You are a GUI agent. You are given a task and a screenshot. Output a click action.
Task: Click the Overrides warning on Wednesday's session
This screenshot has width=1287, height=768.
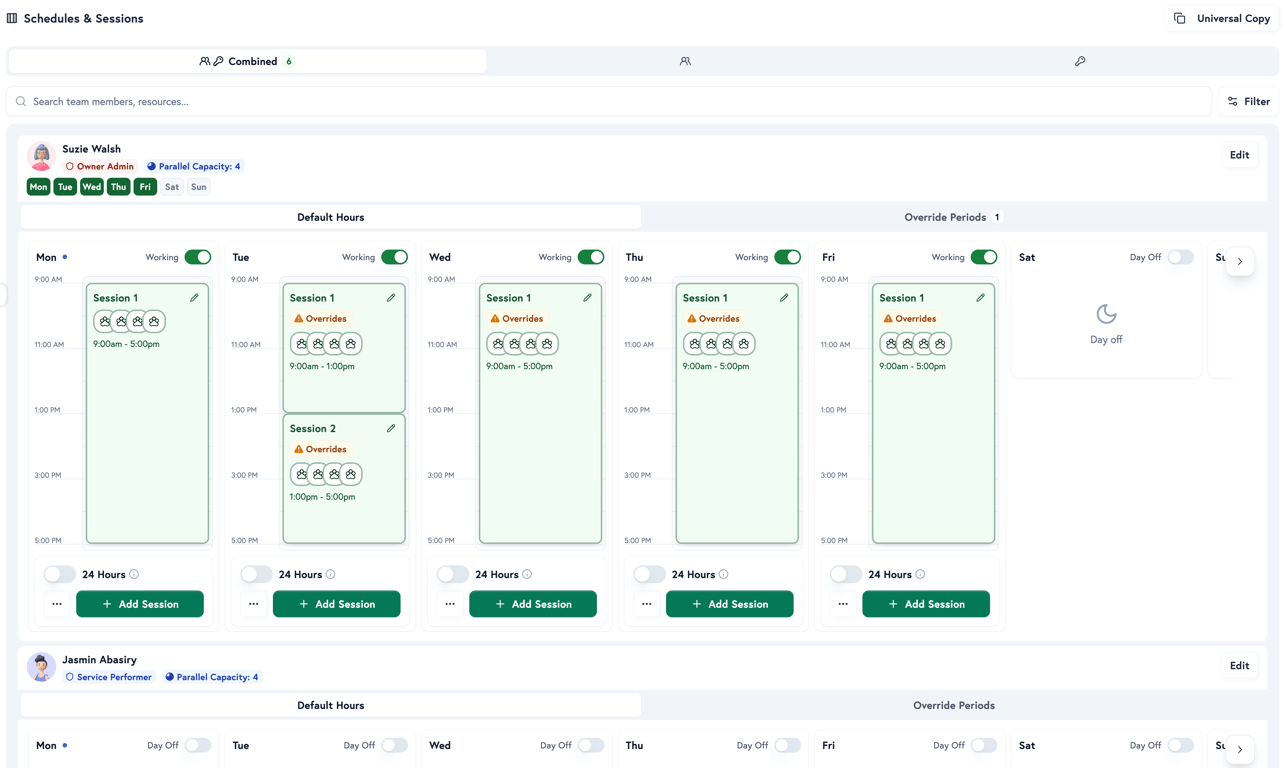pyautogui.click(x=516, y=319)
